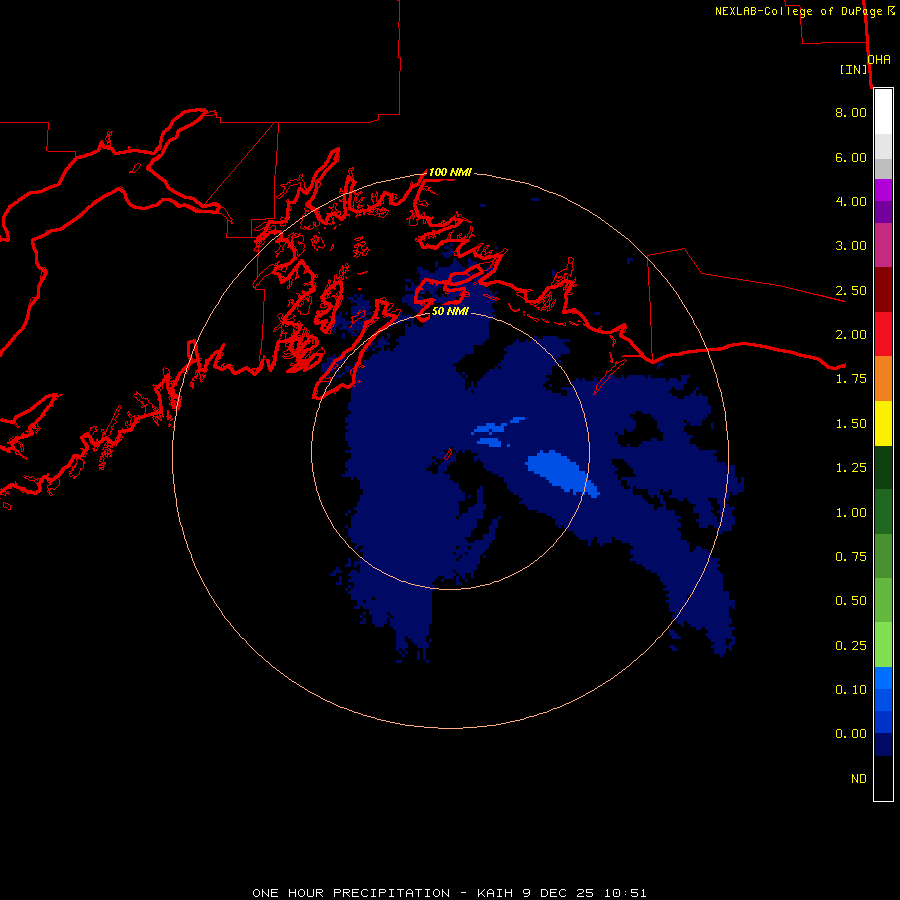Click the 1.50 legend value
This screenshot has width=900, height=900.
851,424
